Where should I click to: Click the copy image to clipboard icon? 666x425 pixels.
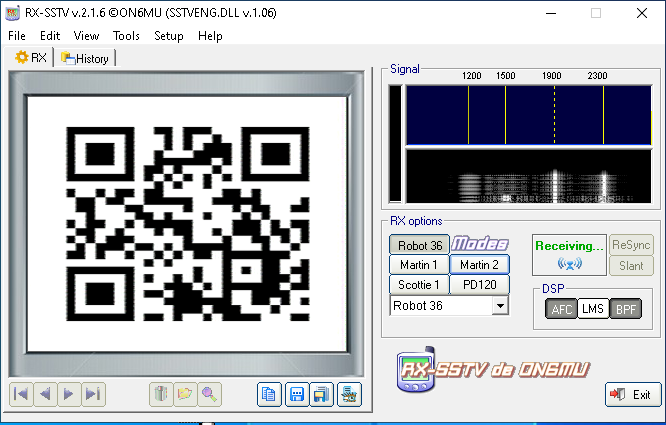coord(268,395)
